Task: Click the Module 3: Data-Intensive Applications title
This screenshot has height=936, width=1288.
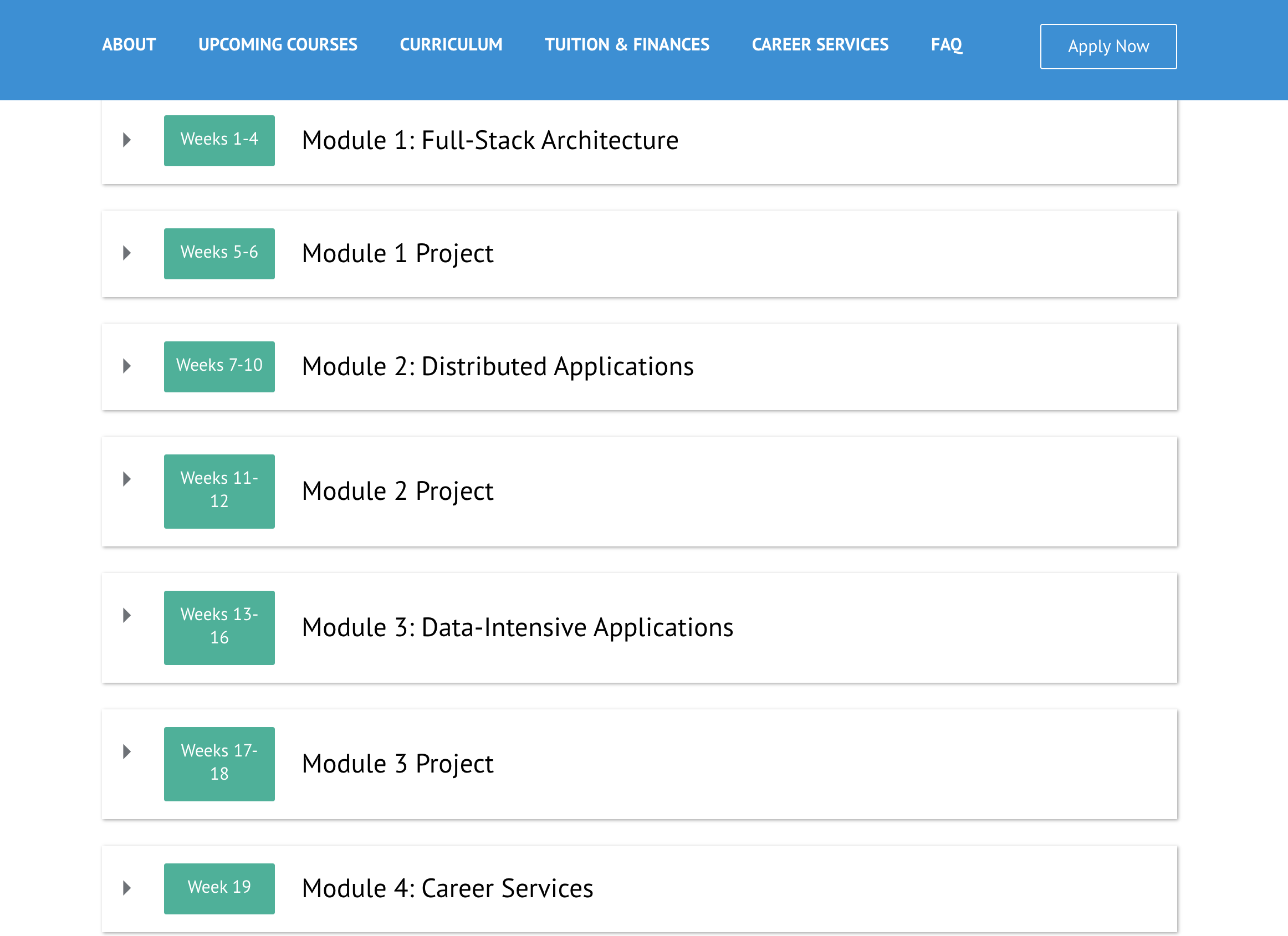Action: pyautogui.click(x=517, y=627)
